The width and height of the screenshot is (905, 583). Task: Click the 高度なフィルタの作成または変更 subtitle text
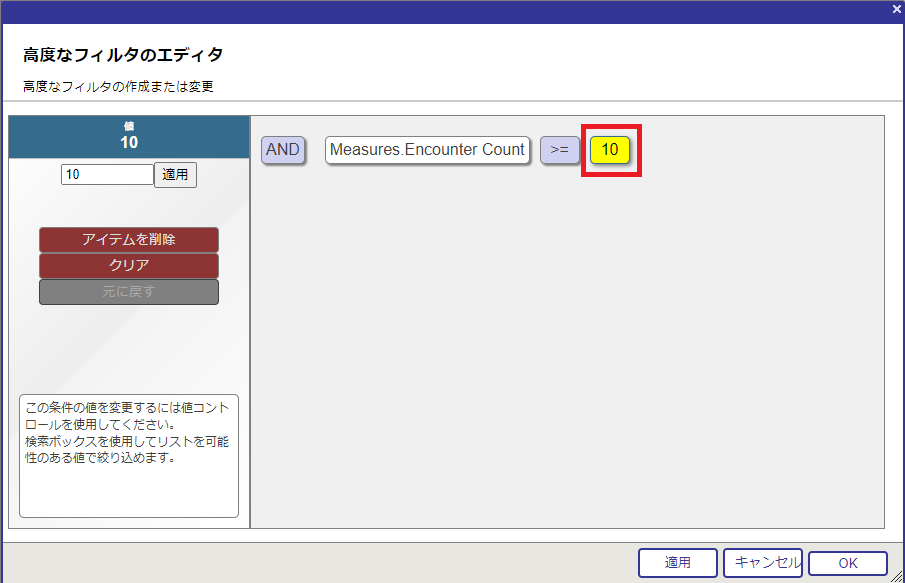(118, 87)
